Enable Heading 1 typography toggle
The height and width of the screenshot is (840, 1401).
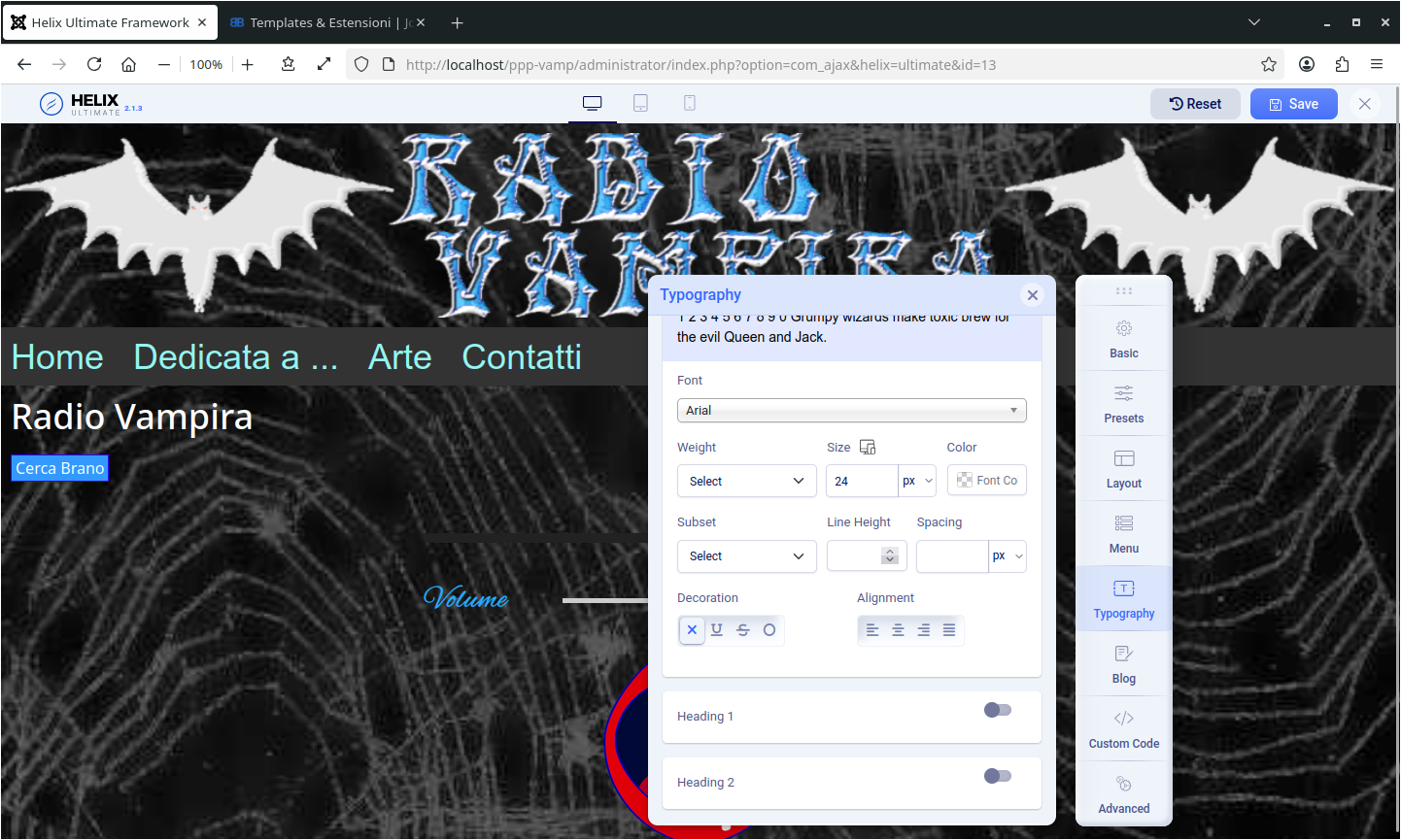[998, 710]
